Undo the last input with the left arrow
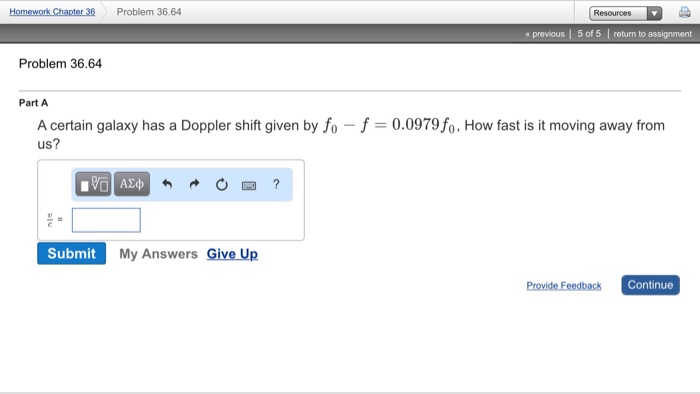Image resolution: width=700 pixels, height=394 pixels. tap(167, 184)
